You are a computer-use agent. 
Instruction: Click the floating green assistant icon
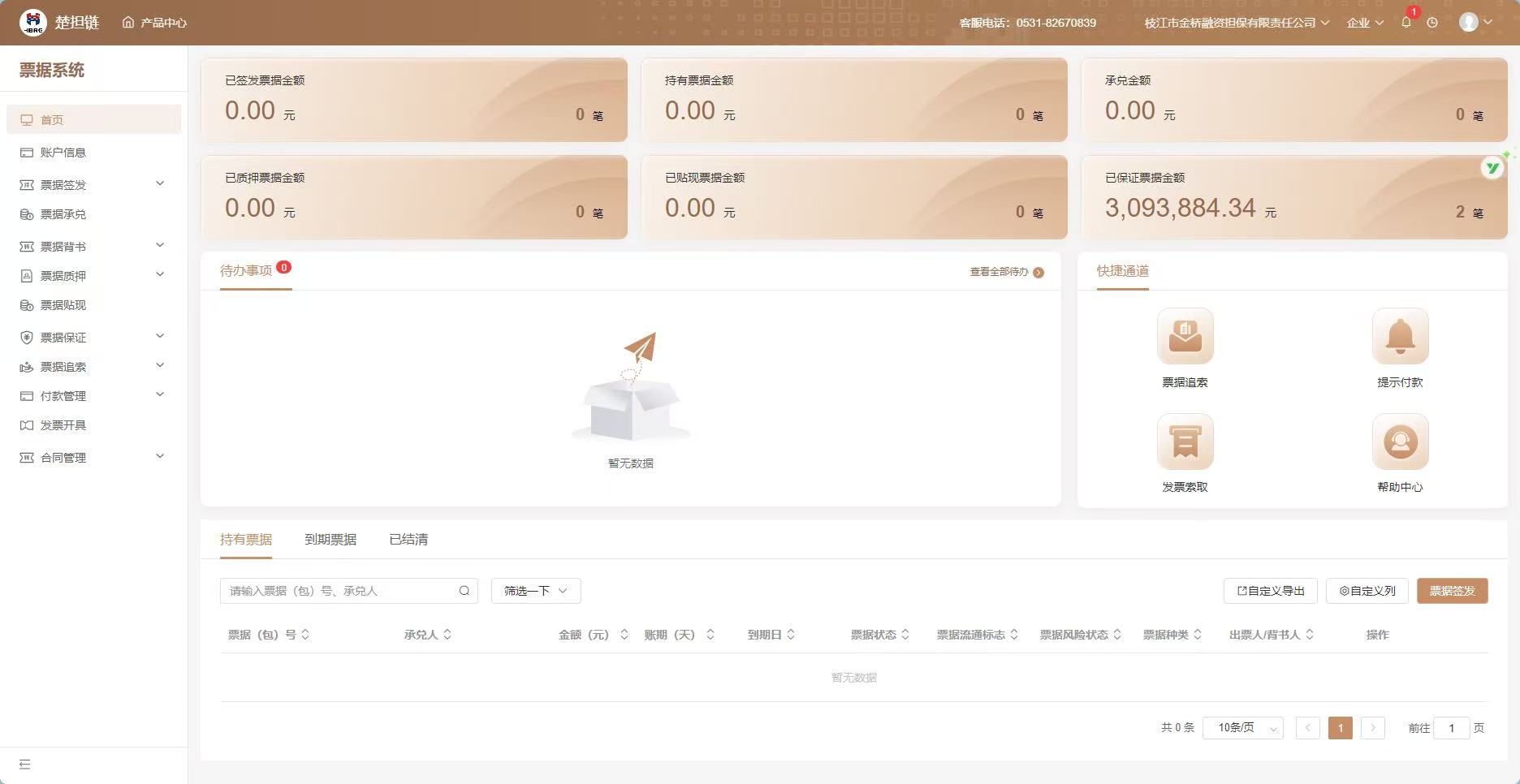[1492, 167]
